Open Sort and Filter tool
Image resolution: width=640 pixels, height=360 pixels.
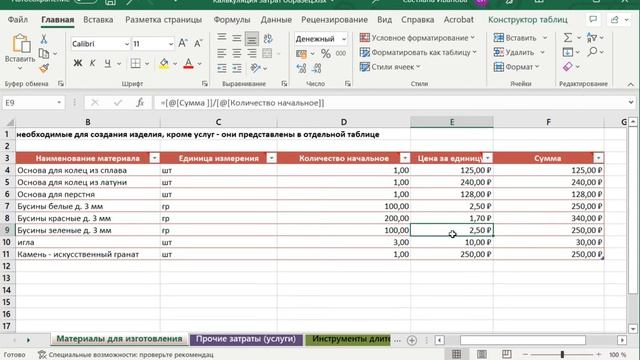pyautogui.click(x=592, y=38)
